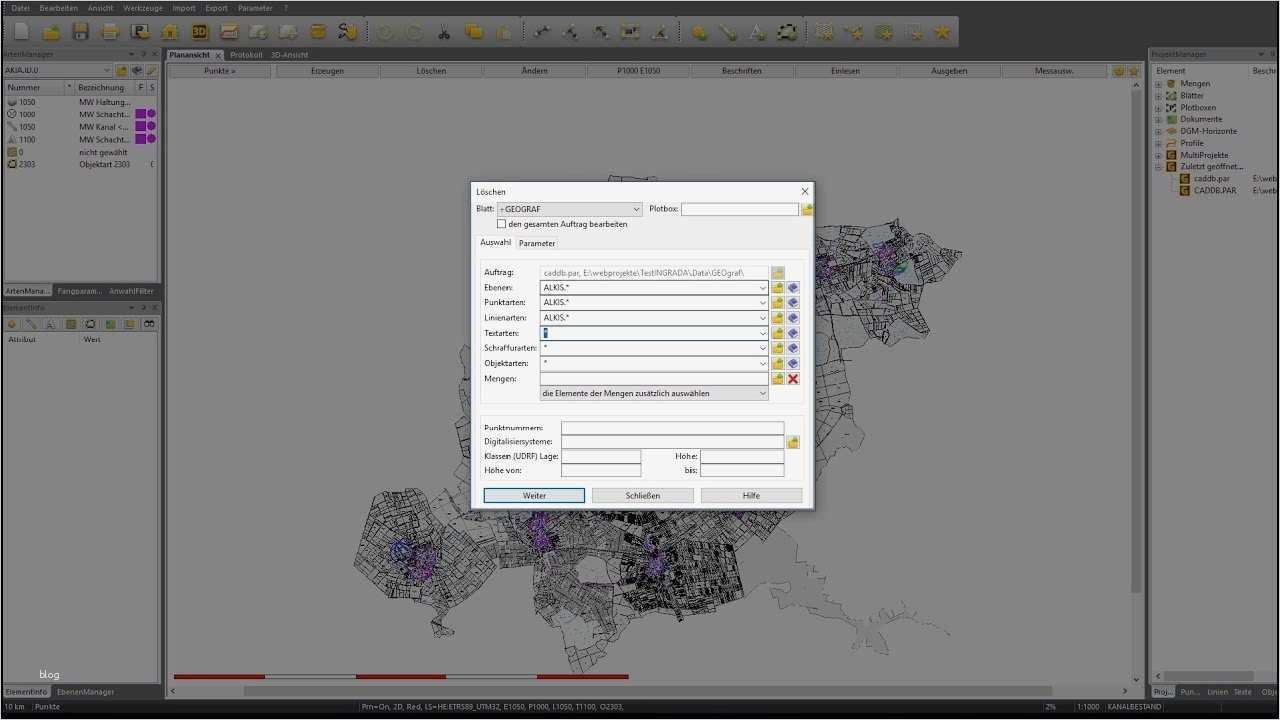Click the blue book icon next to Textarten
1280x720 pixels.
pos(792,332)
